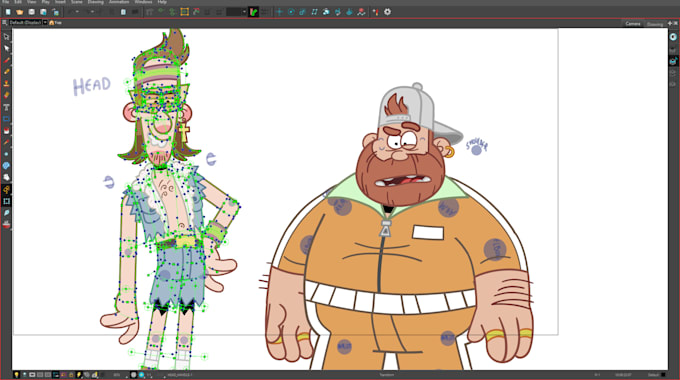Toggle the lightning bolt icon in status bar
Image resolution: width=680 pixels, height=380 pixels.
(x=79, y=375)
